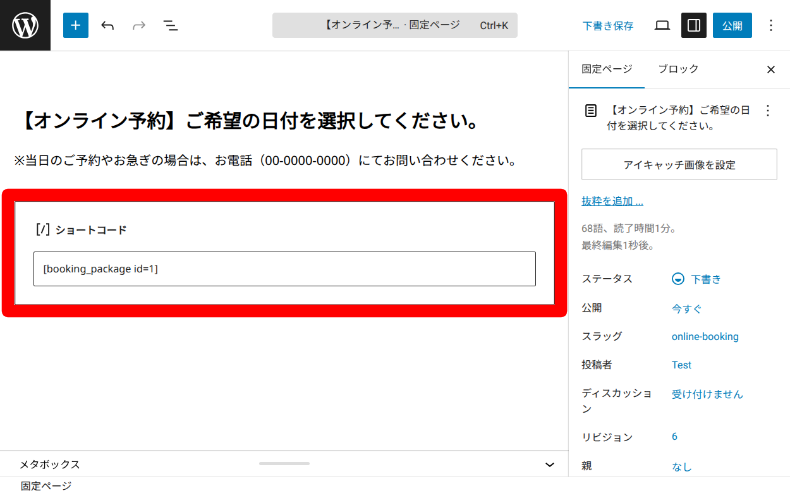Change publish date via 今すぐ
Image resolution: width=790 pixels, height=496 pixels.
[686, 308]
